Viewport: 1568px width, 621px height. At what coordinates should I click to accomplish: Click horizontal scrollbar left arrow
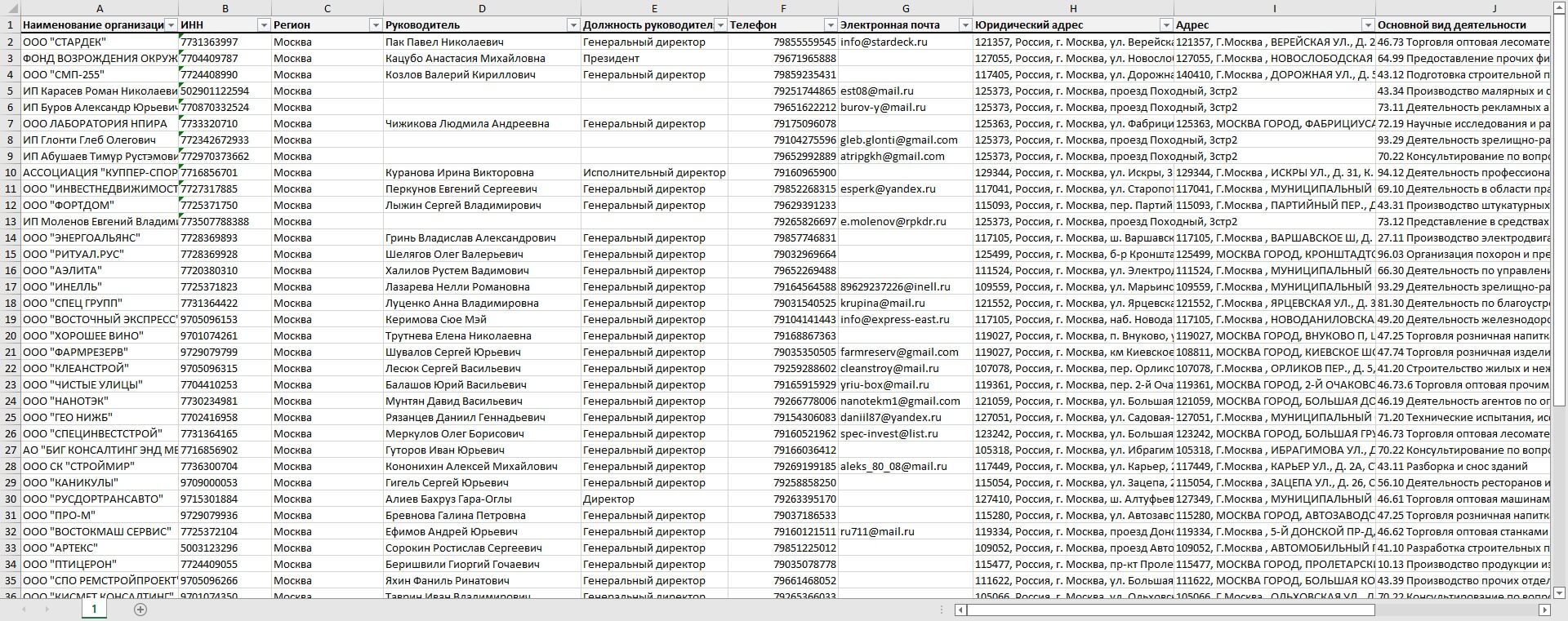961,610
